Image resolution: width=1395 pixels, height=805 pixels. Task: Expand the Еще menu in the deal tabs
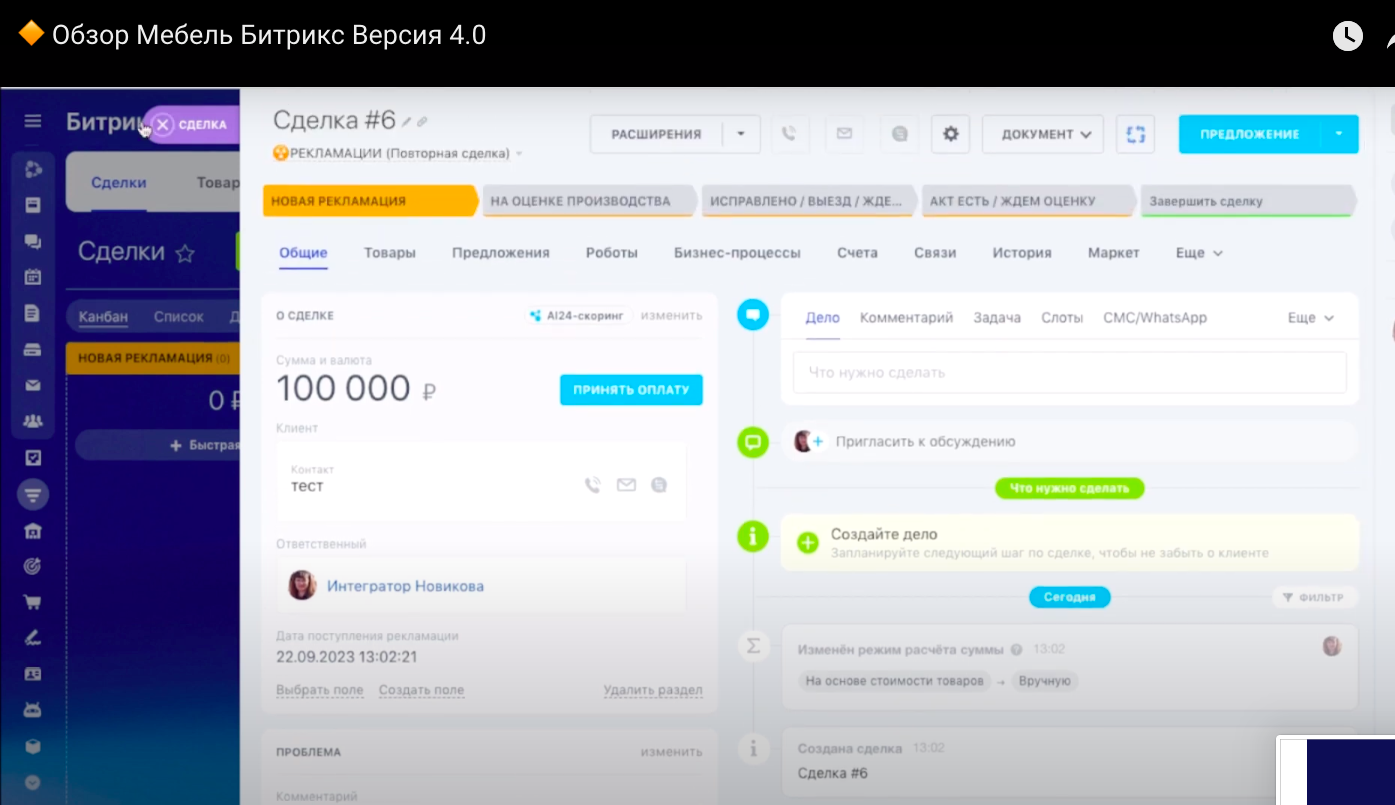[1199, 253]
